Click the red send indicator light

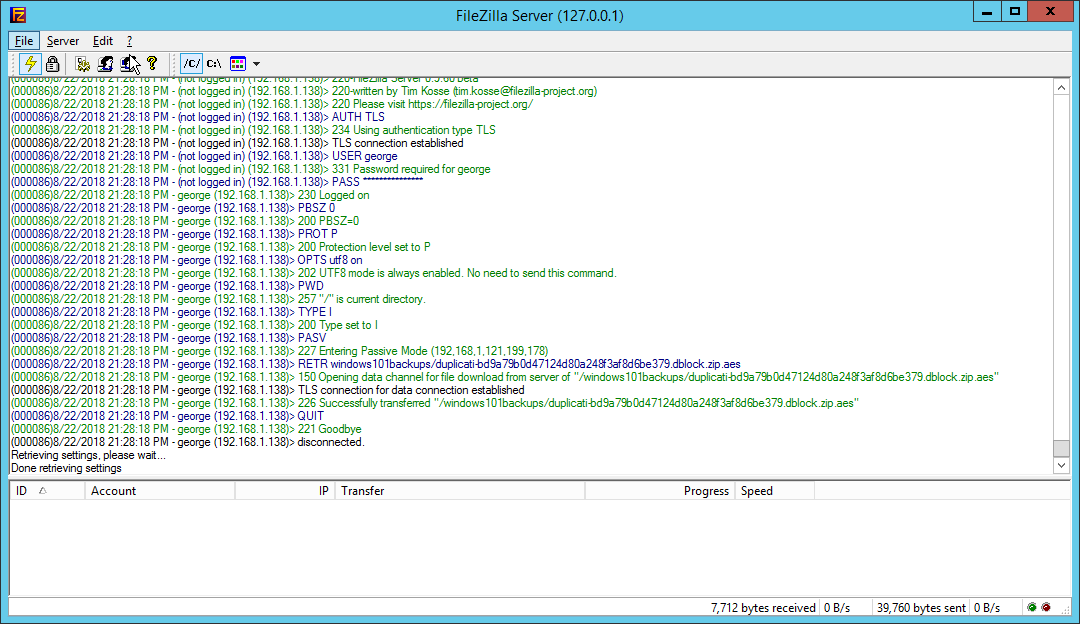tap(1046, 607)
